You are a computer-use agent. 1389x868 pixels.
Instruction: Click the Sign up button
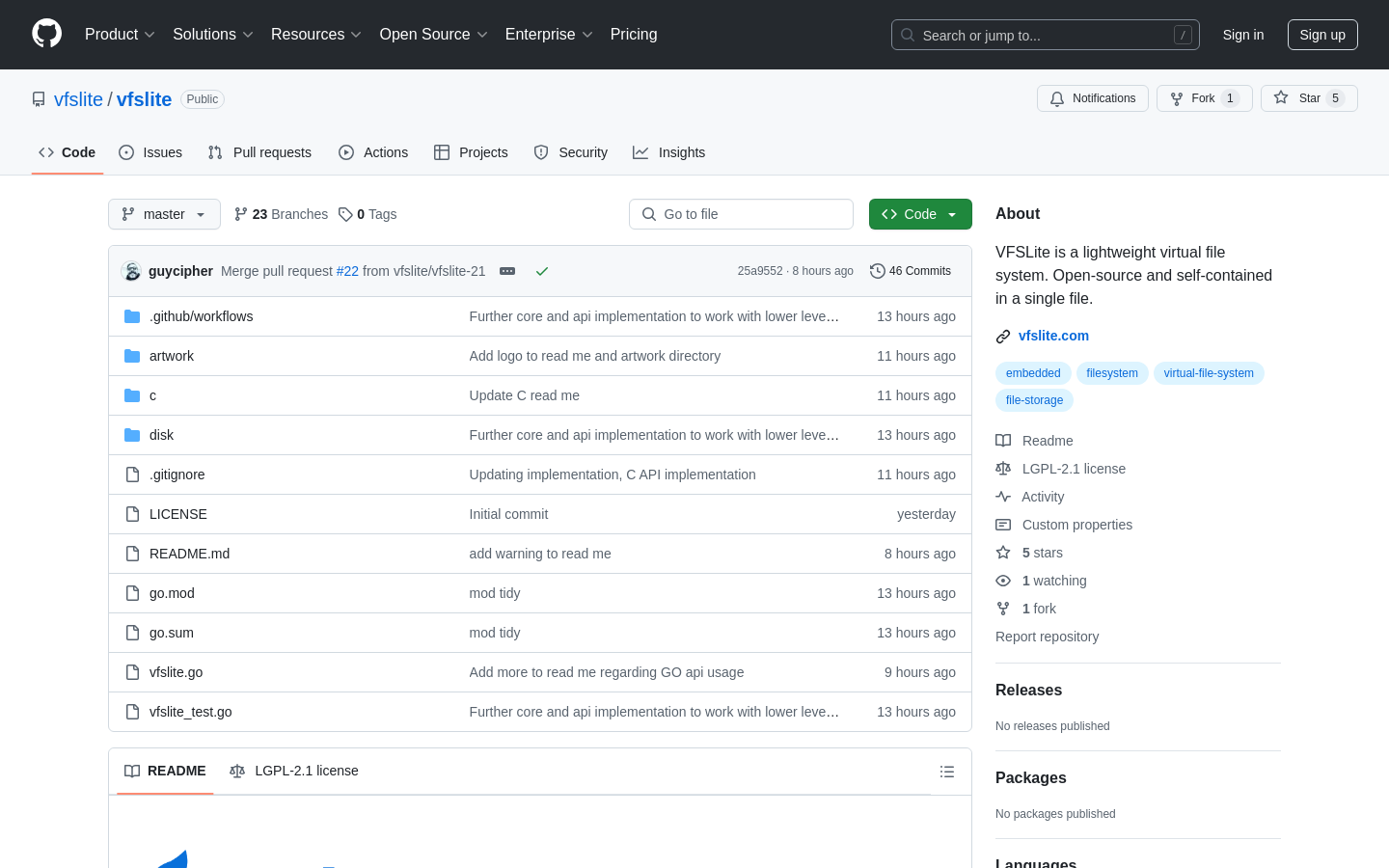click(1322, 35)
